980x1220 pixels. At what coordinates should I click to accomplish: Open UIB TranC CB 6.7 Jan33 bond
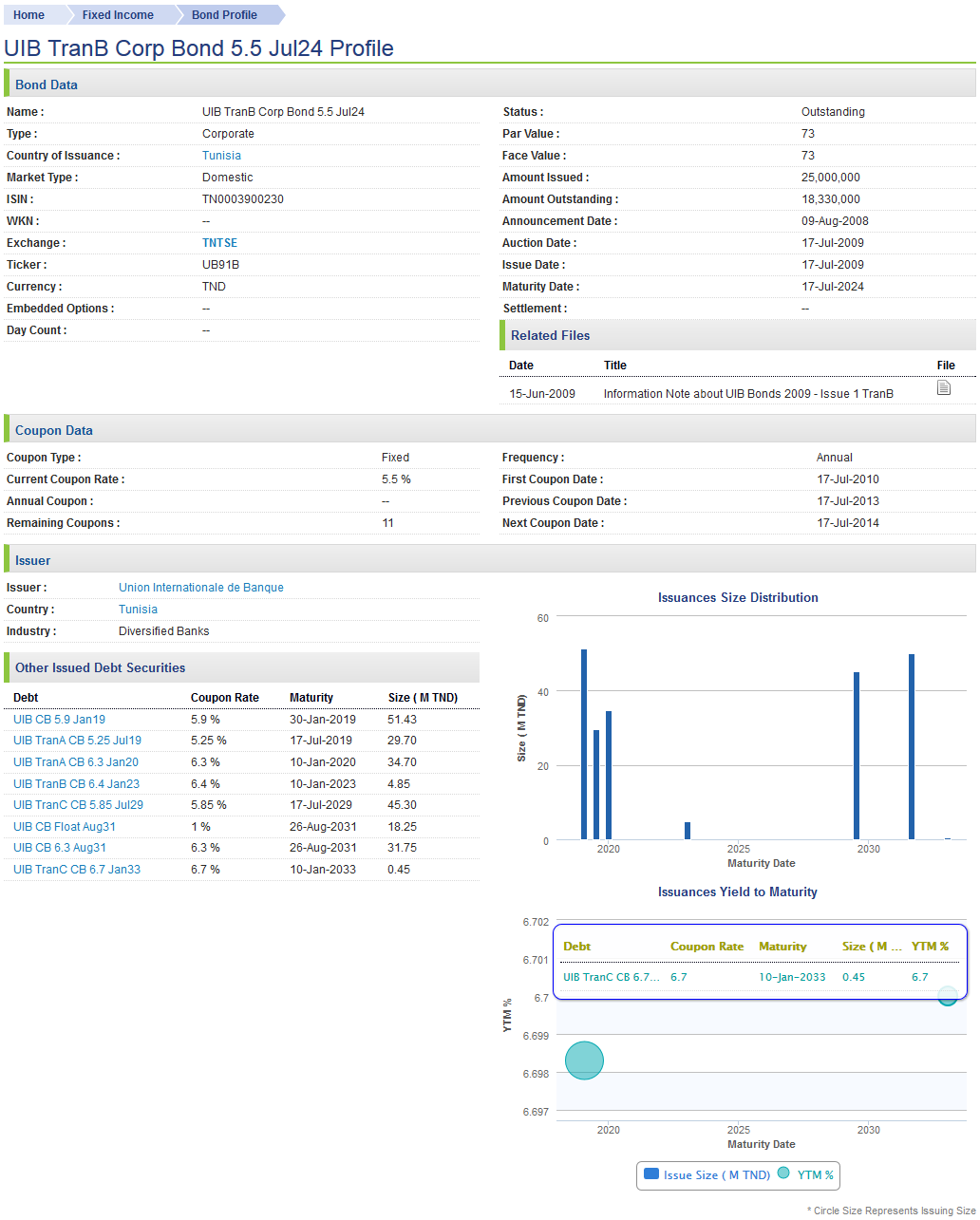pos(77,870)
